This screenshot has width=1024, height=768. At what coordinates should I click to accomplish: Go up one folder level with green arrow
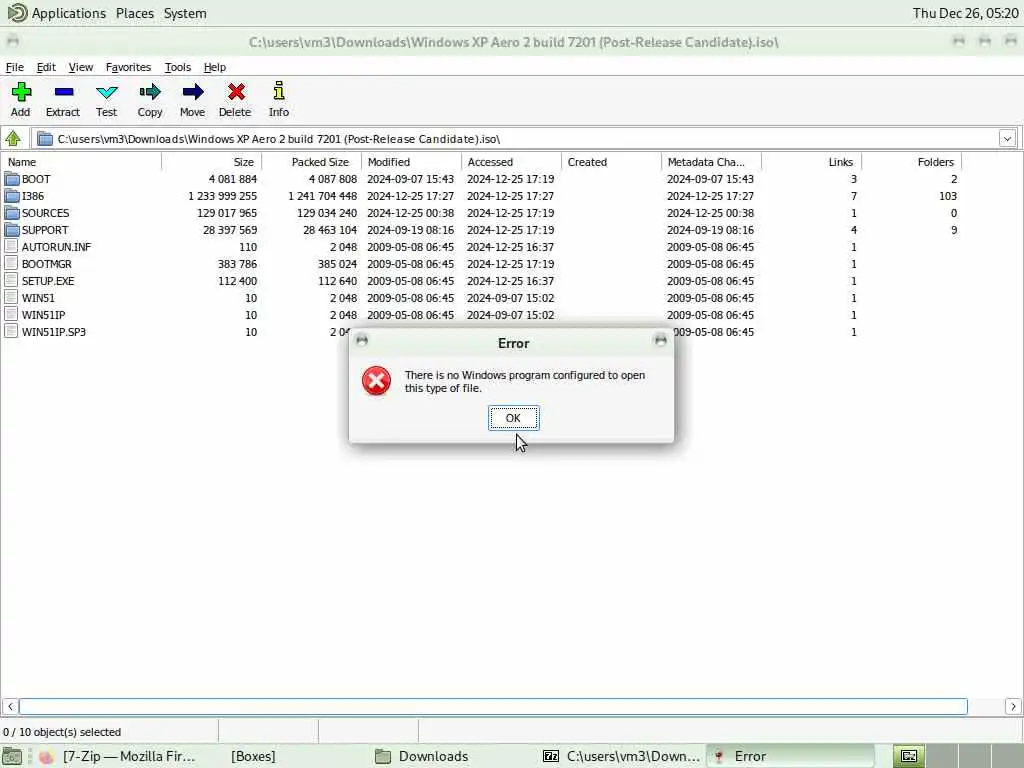click(x=13, y=138)
